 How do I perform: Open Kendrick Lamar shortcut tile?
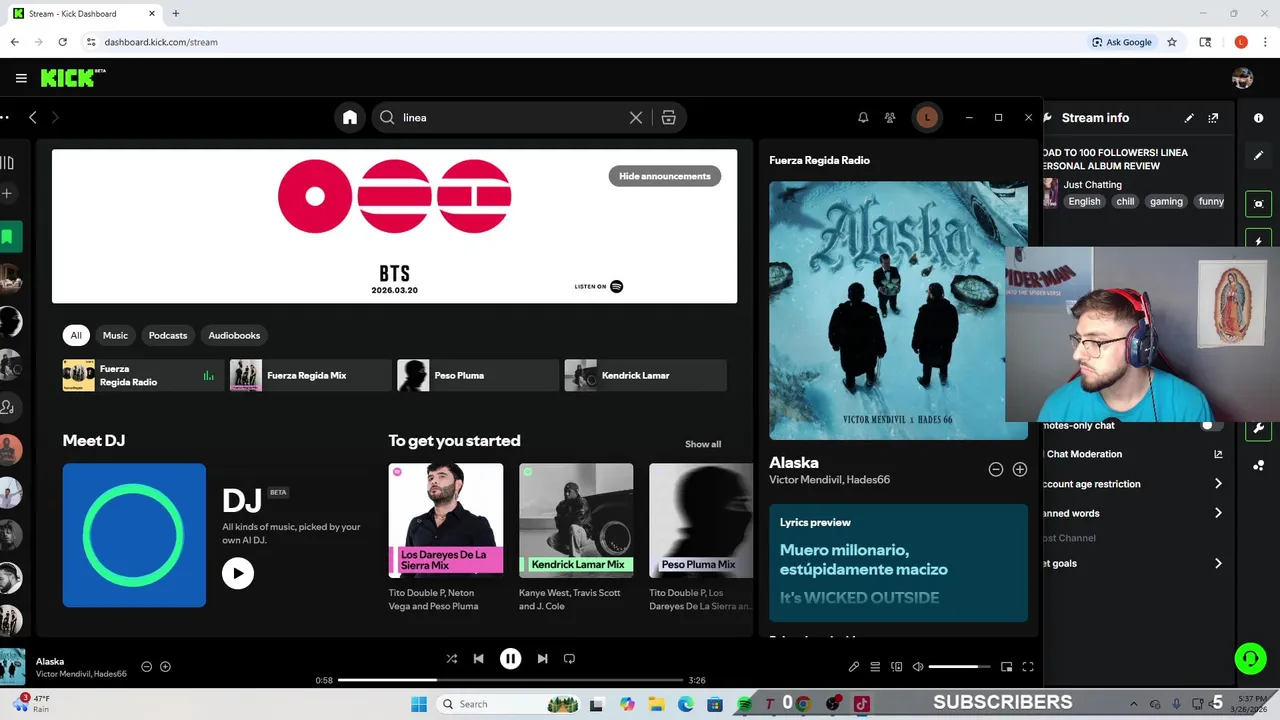click(645, 376)
